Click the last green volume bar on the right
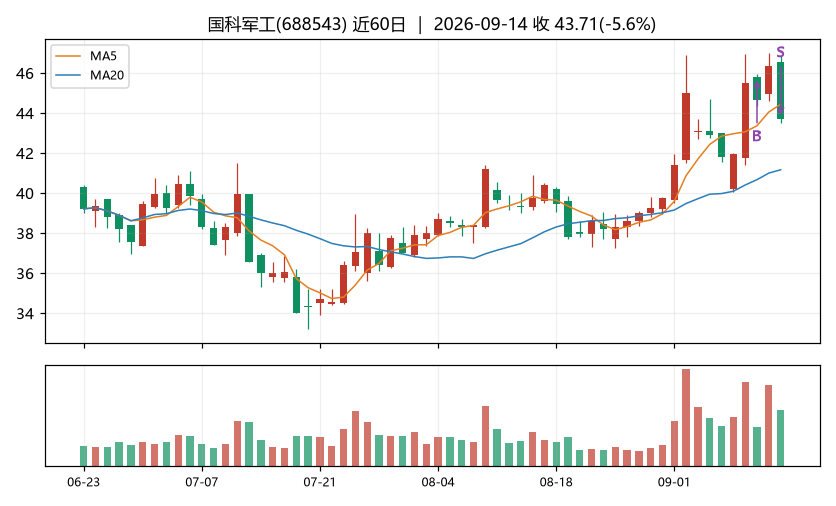836x506 pixels. tap(780, 438)
